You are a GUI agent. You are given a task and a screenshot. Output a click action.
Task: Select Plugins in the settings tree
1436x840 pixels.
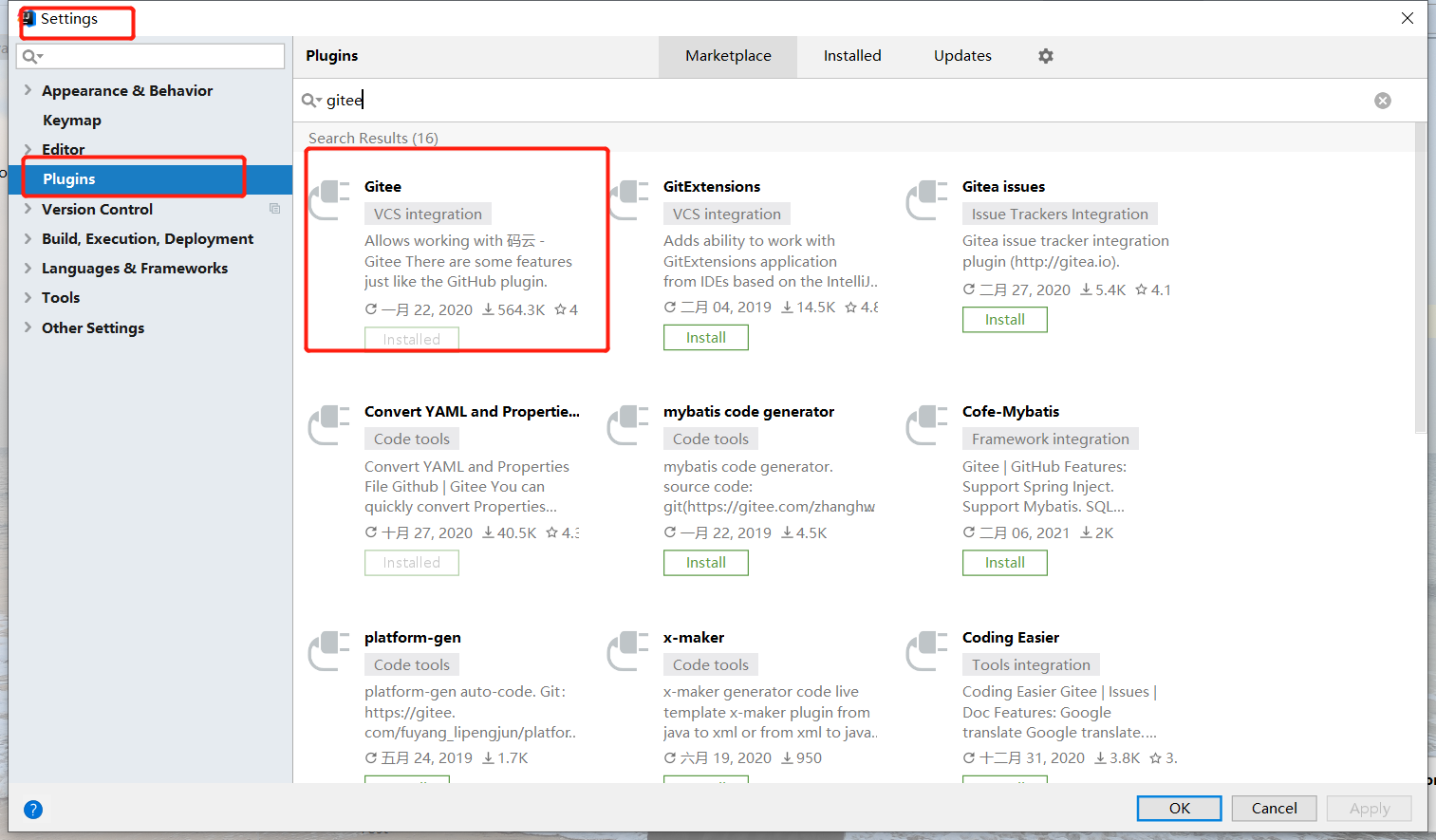[x=150, y=179]
